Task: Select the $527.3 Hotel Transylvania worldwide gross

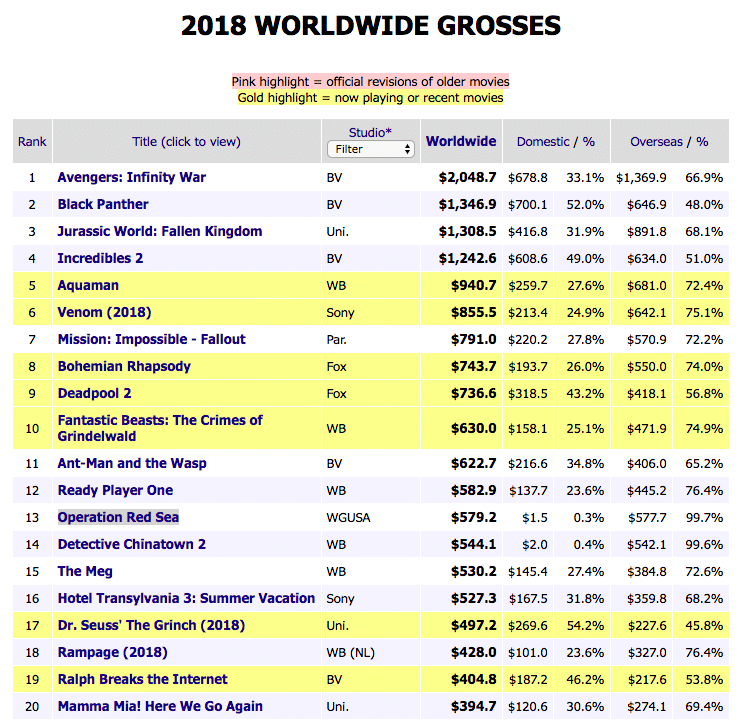Action: (x=473, y=598)
